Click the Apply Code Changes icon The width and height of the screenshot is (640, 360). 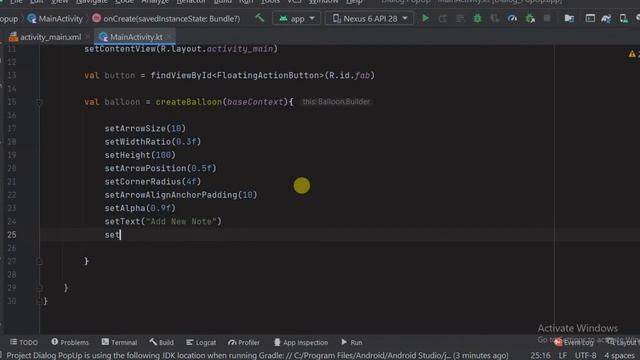point(460,18)
